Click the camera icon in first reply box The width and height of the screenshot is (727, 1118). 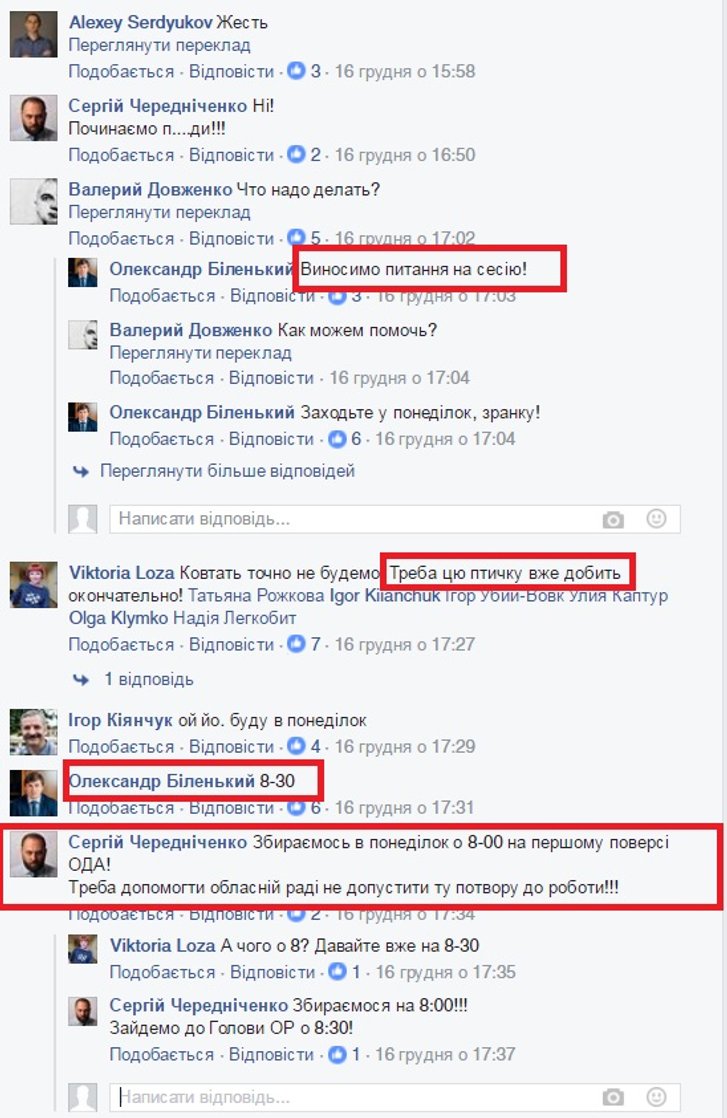(612, 520)
